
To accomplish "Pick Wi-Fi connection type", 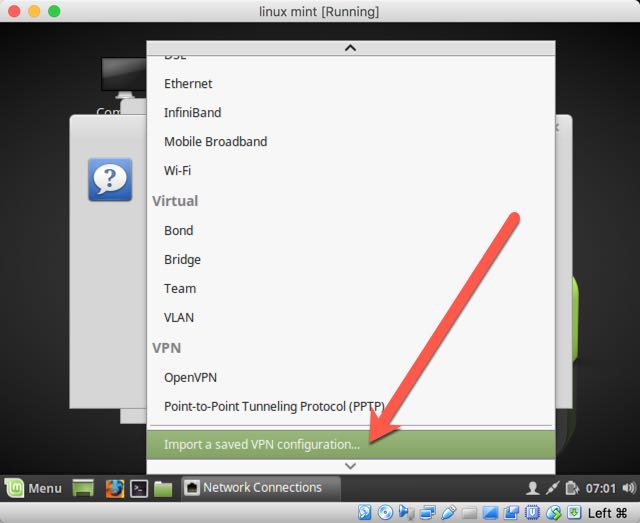I will click(351, 171).
